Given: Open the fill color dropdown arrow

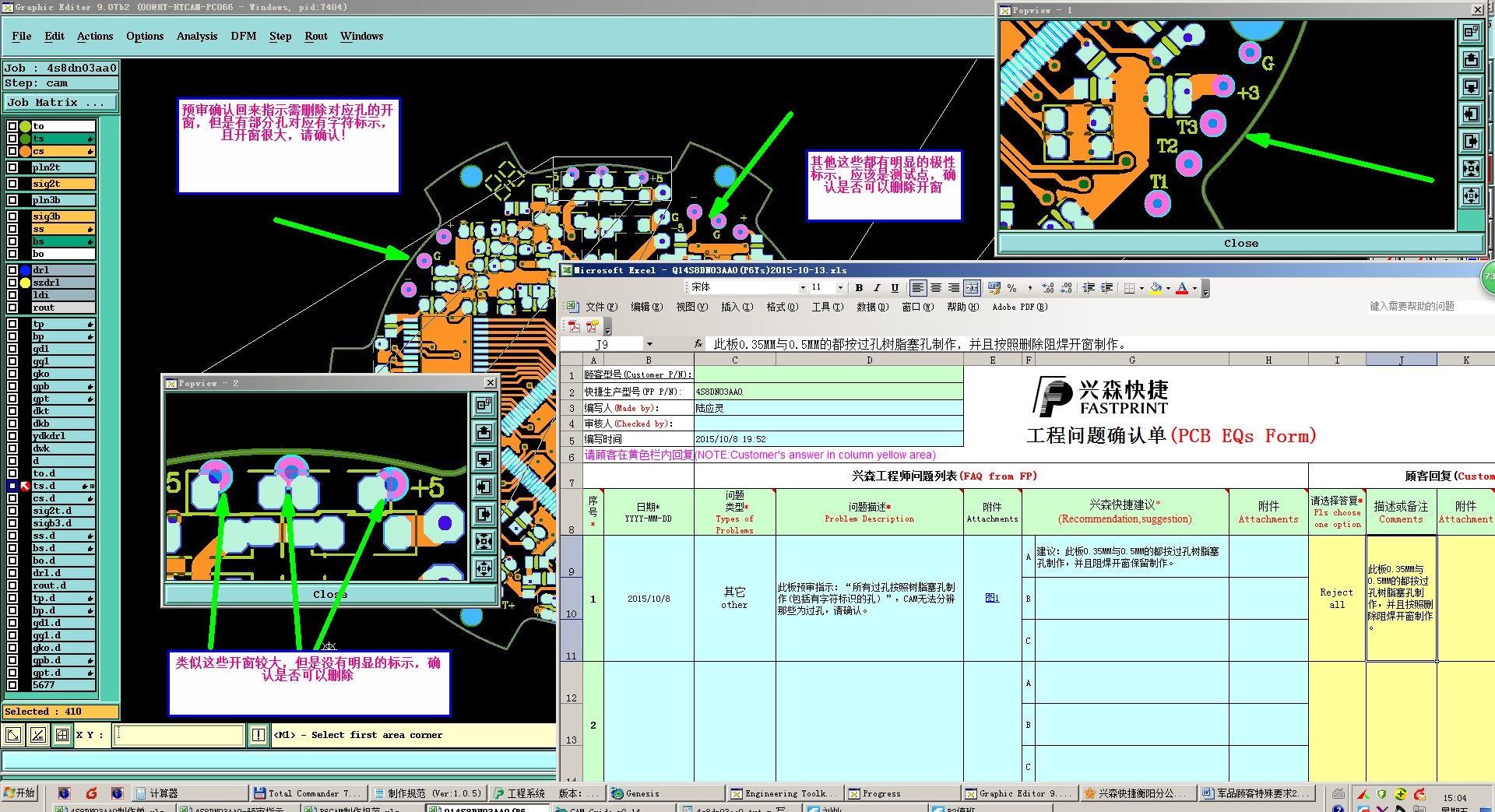Looking at the screenshot, I should (x=1168, y=288).
